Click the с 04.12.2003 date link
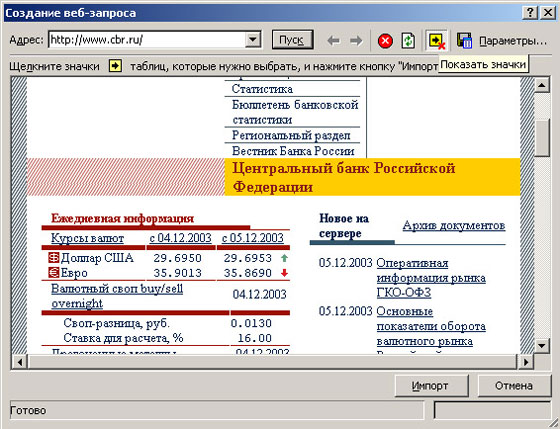Screen dimensions: 560x429 (180, 238)
